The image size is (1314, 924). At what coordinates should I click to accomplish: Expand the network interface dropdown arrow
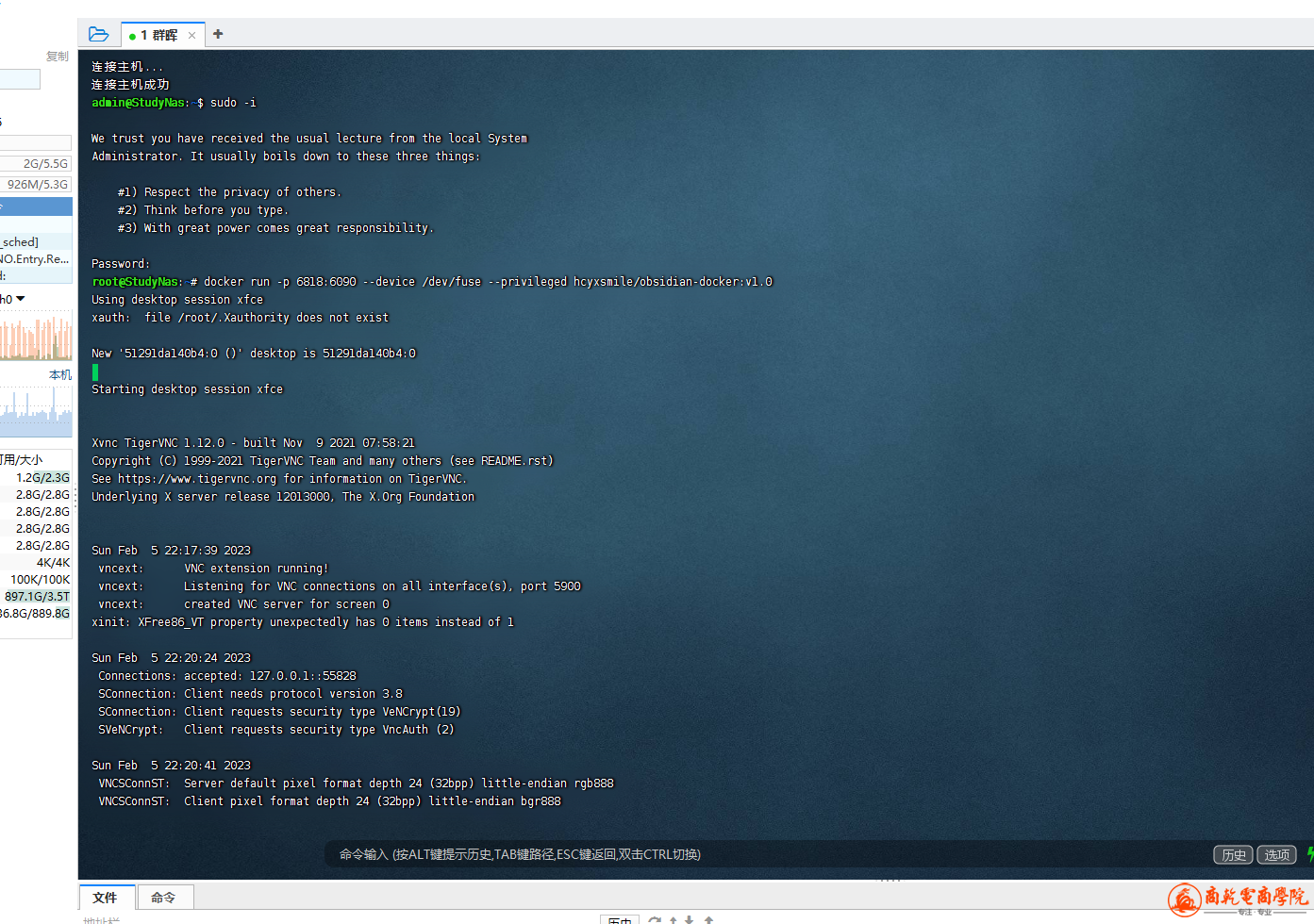[21, 299]
